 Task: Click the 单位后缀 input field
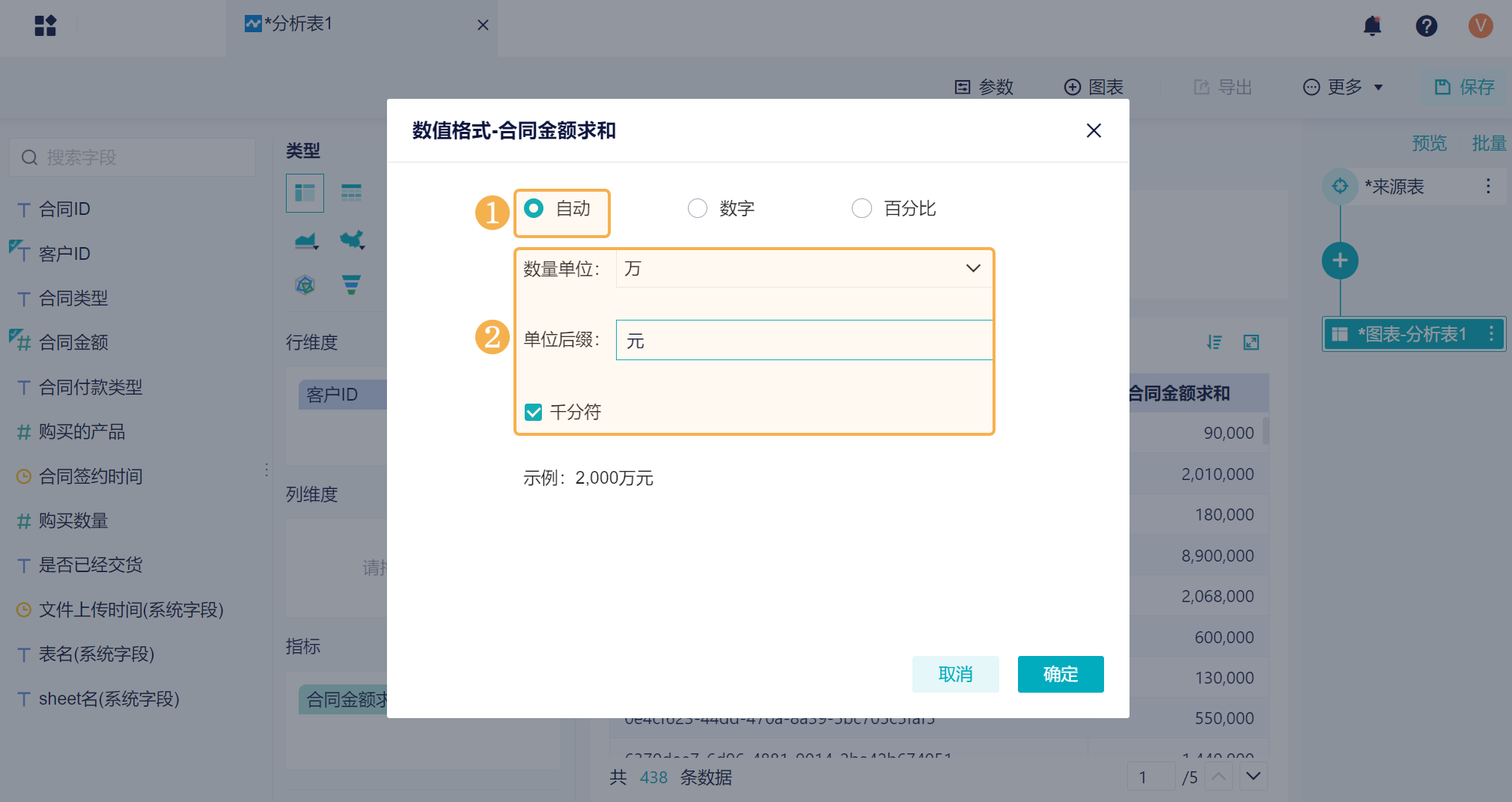click(804, 341)
